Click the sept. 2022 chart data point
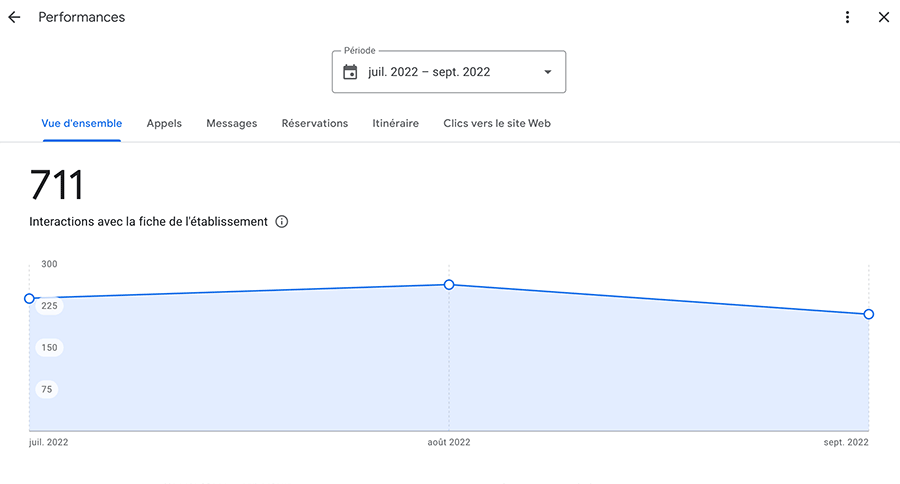Viewport: 900px width, 484px height. pos(868,314)
